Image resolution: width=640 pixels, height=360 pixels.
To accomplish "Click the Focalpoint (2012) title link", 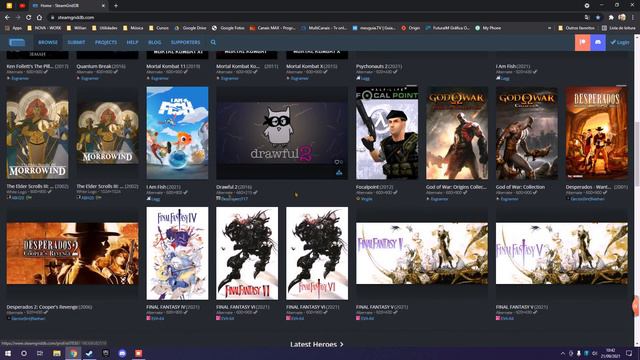I will [x=374, y=187].
